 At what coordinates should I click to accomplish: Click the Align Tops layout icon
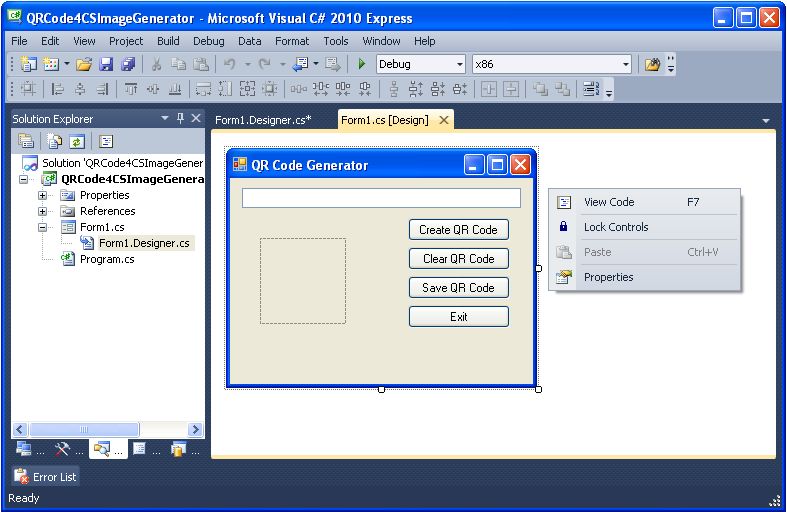131,89
